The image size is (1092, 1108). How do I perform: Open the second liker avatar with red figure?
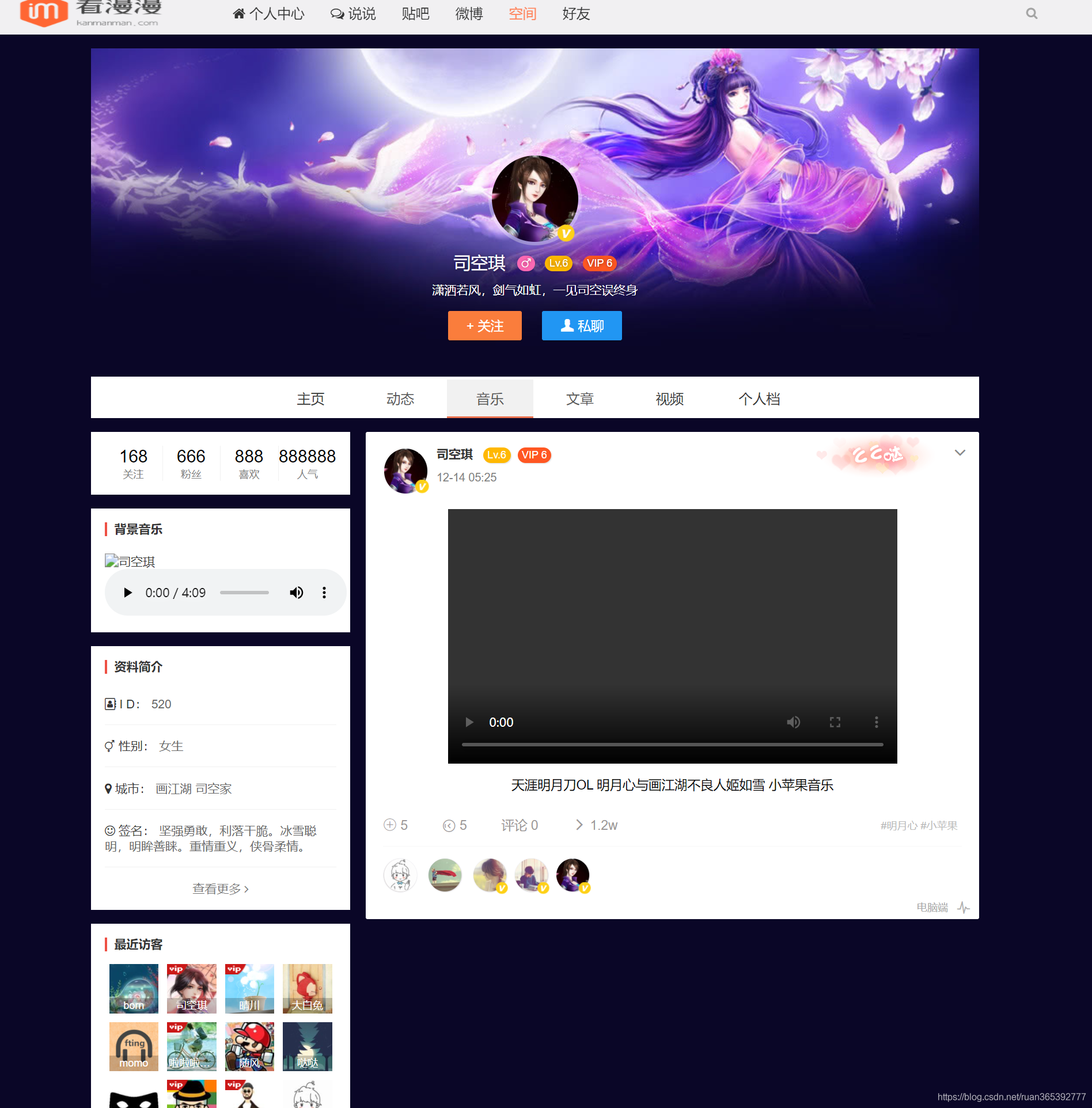445,875
